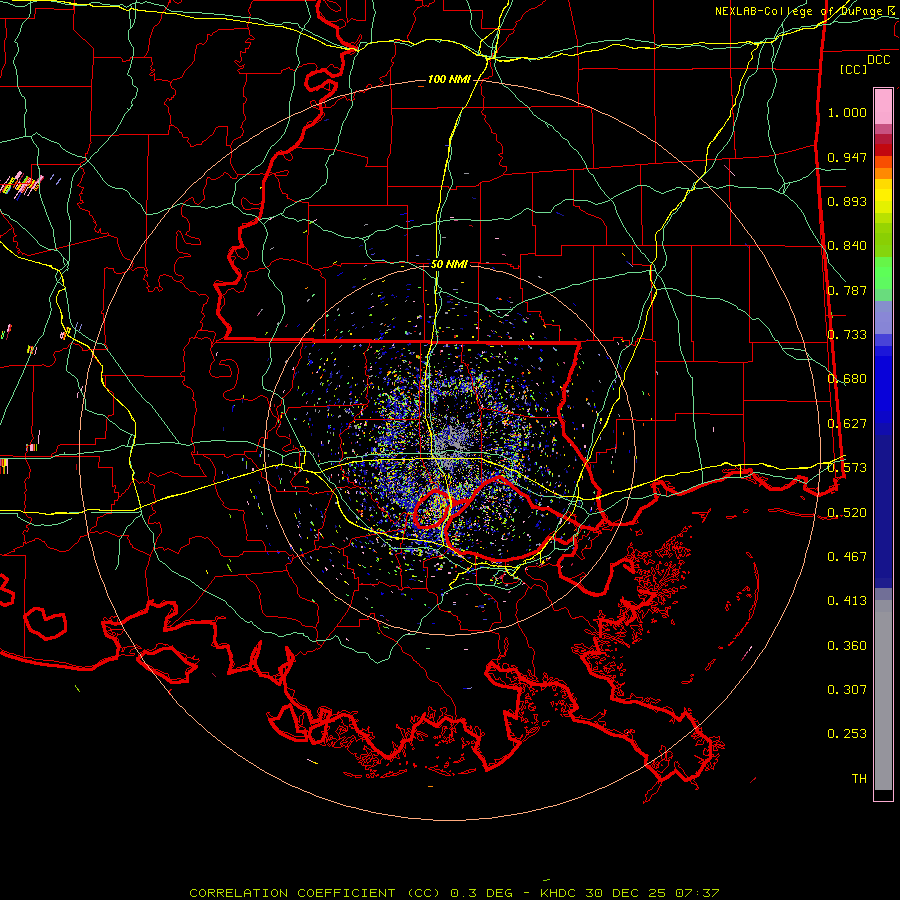The height and width of the screenshot is (900, 900).
Task: Click the red 0.947 band on color scale
Action: [x=883, y=149]
